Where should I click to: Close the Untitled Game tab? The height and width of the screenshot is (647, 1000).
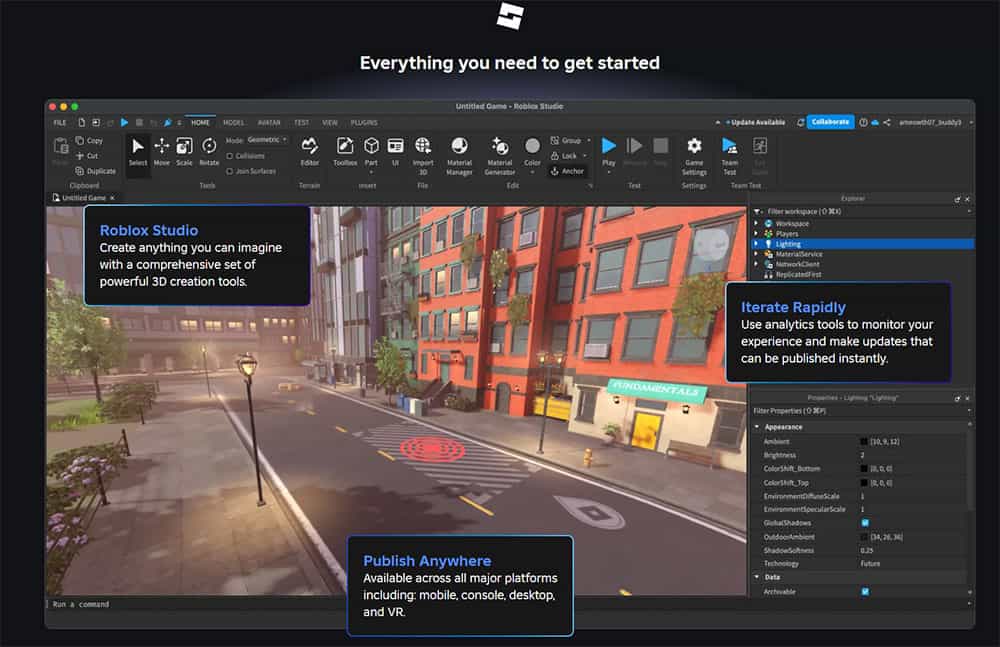click(112, 198)
